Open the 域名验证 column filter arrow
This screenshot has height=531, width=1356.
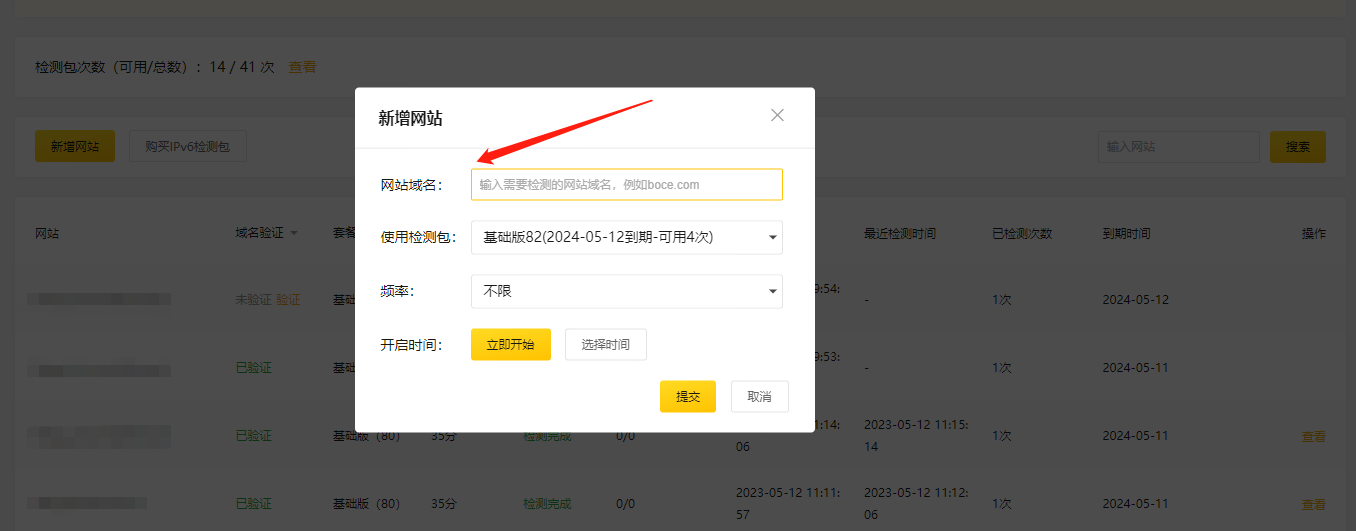coord(294,234)
